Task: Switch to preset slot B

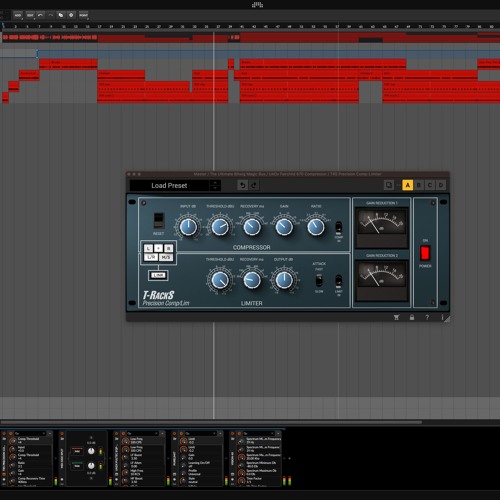Action: click(x=419, y=185)
